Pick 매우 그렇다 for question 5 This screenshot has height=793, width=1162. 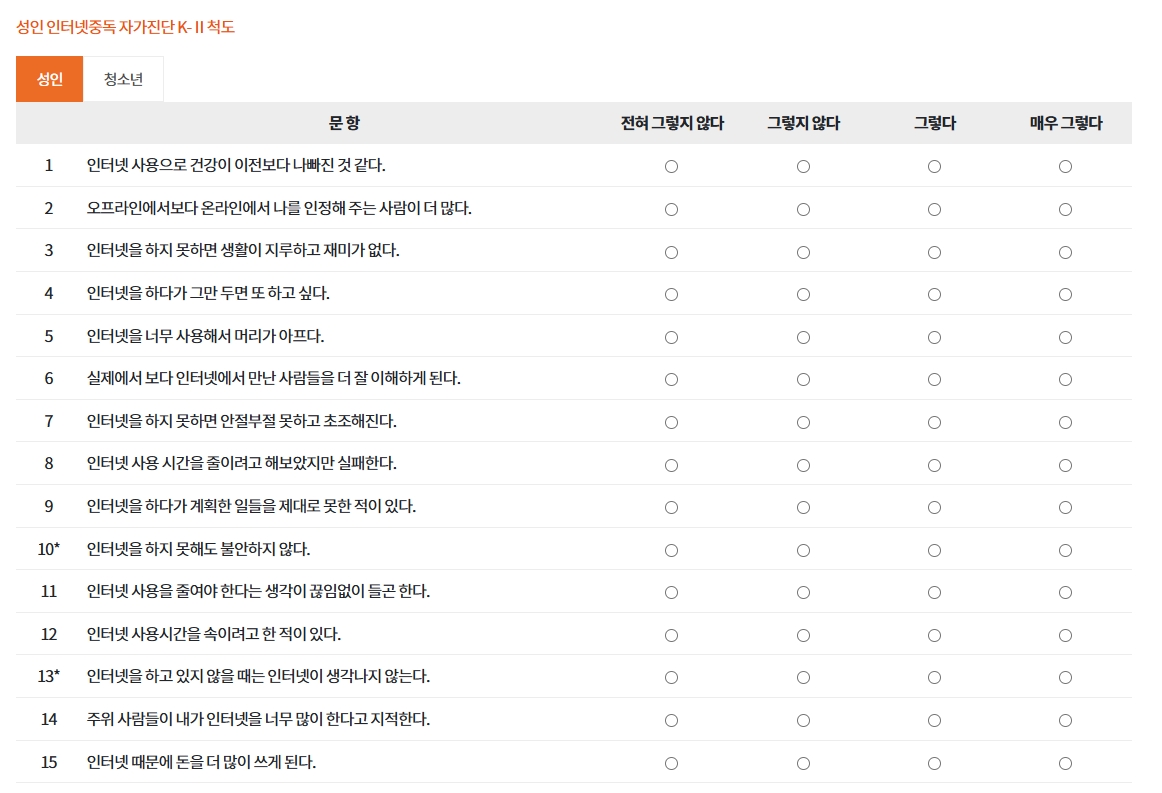tap(1065, 337)
